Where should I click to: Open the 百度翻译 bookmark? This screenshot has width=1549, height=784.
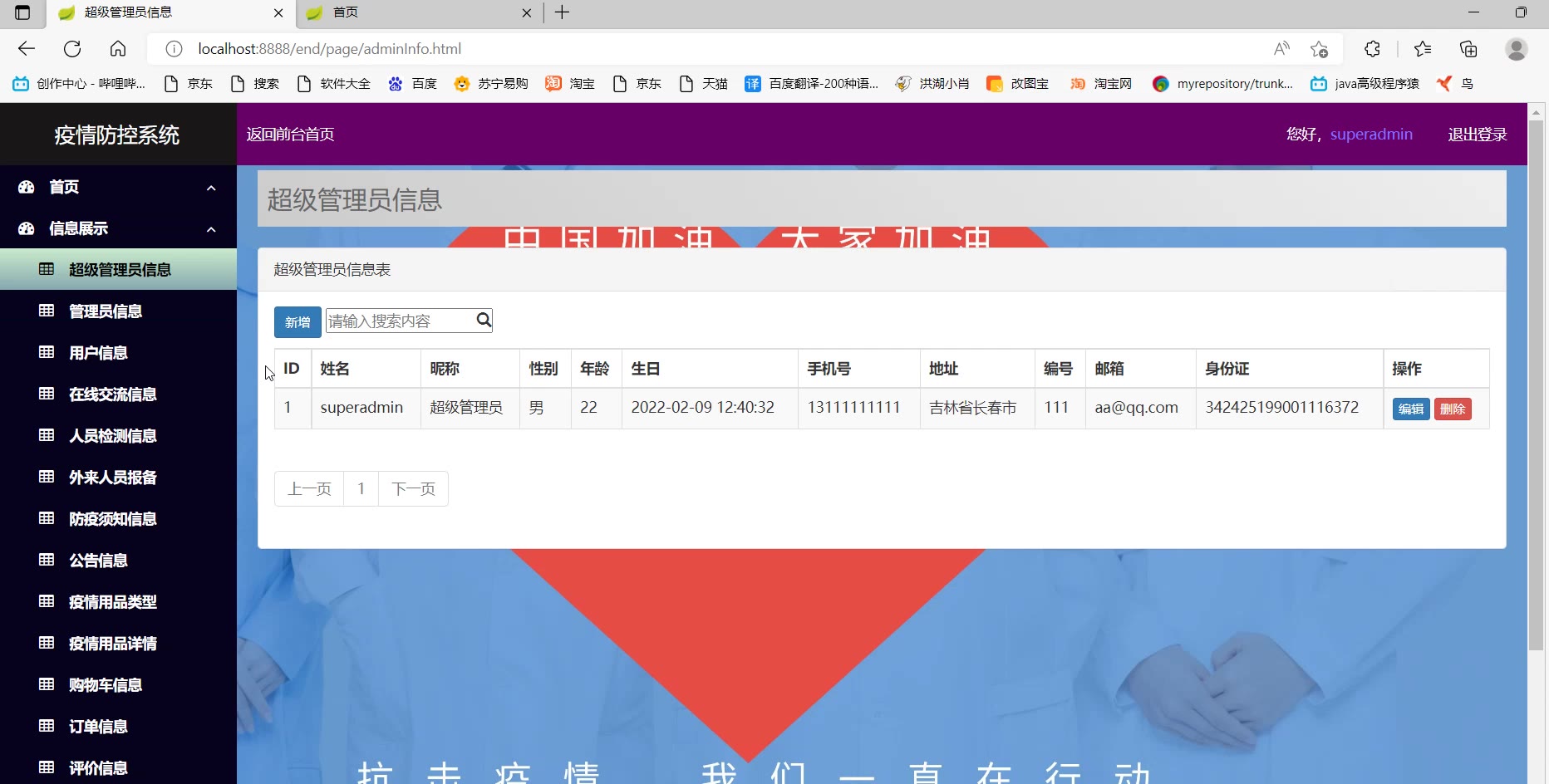pos(811,84)
